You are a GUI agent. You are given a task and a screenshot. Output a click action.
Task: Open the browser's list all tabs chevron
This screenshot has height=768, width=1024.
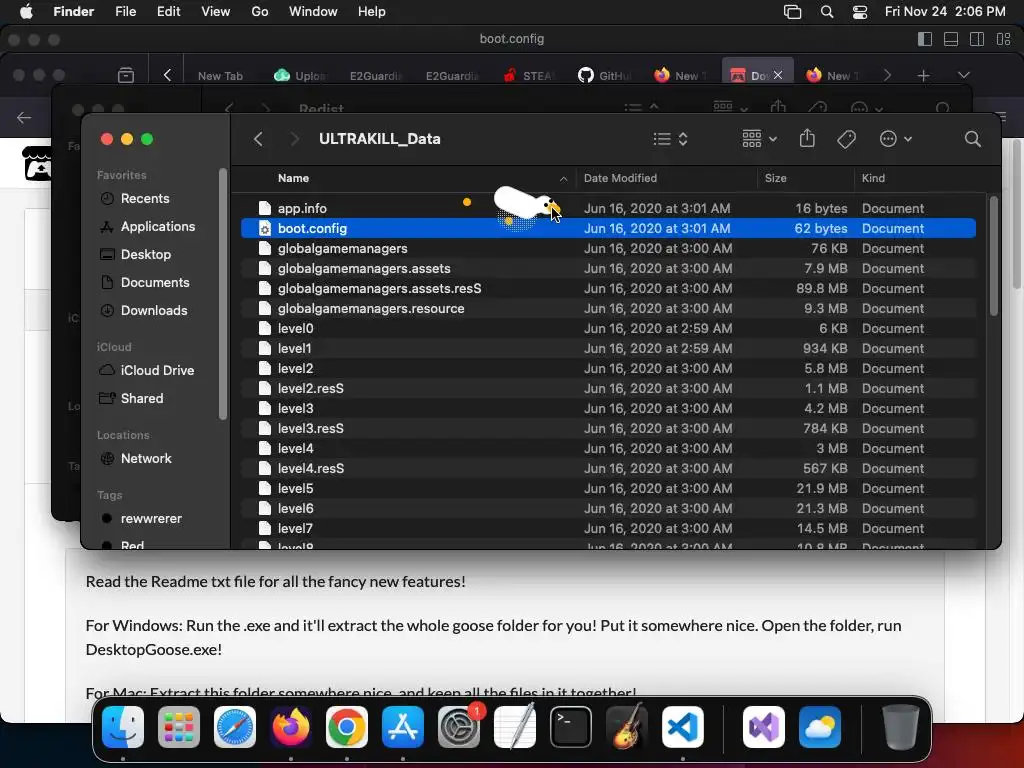pos(964,76)
